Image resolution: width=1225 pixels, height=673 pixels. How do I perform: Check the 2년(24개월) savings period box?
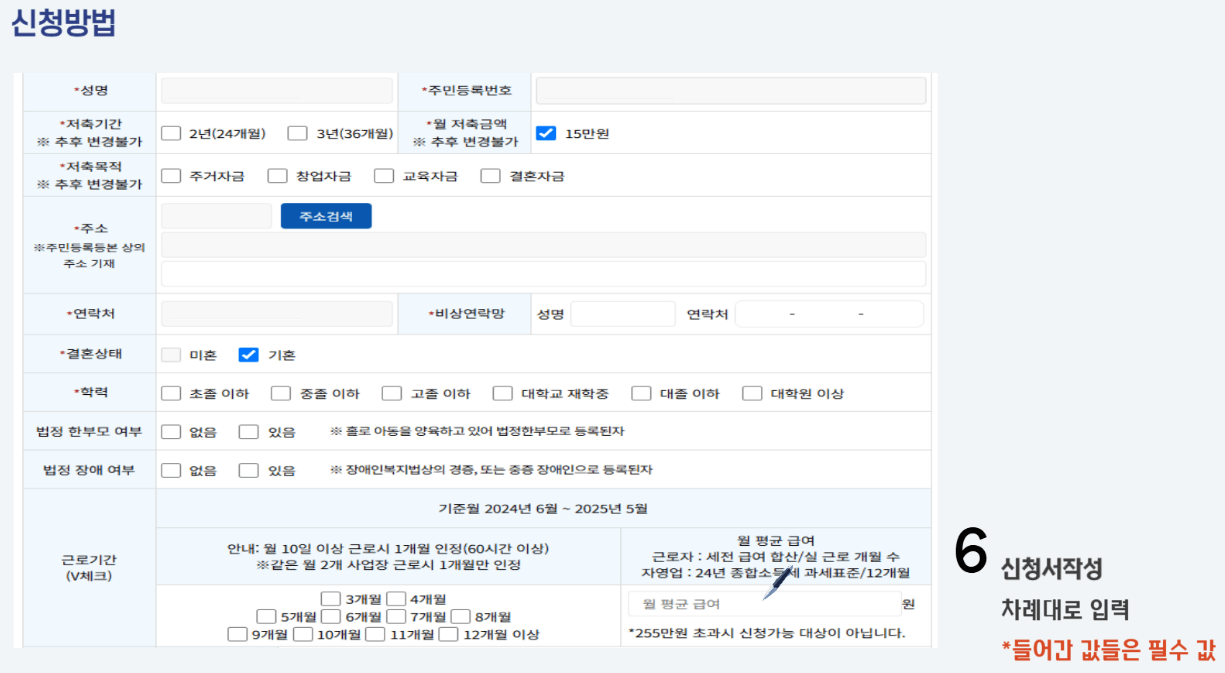pos(171,133)
